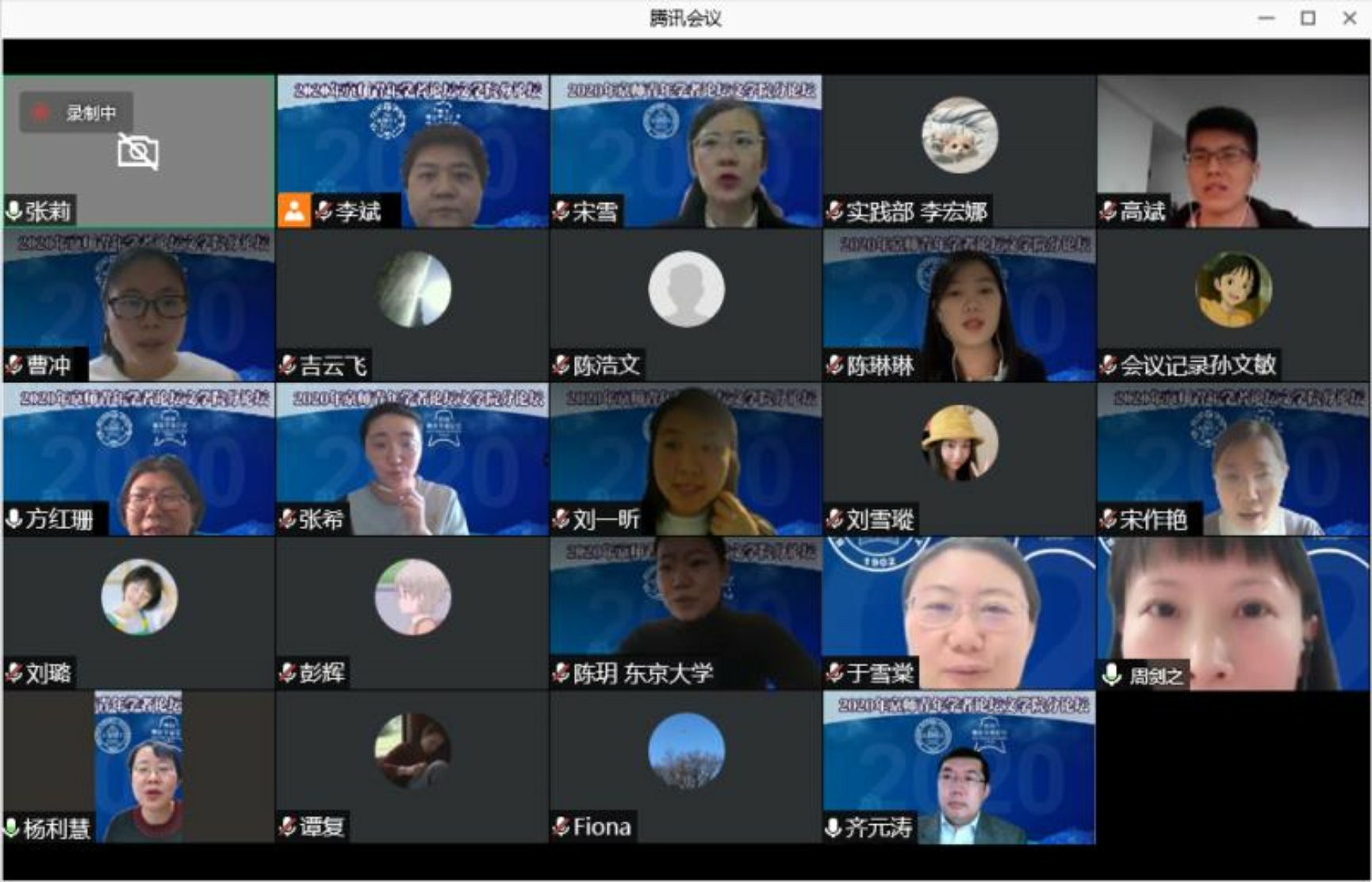Click the muted mic icon next to 高斌
Screen dimensions: 1372x882
tap(1108, 211)
